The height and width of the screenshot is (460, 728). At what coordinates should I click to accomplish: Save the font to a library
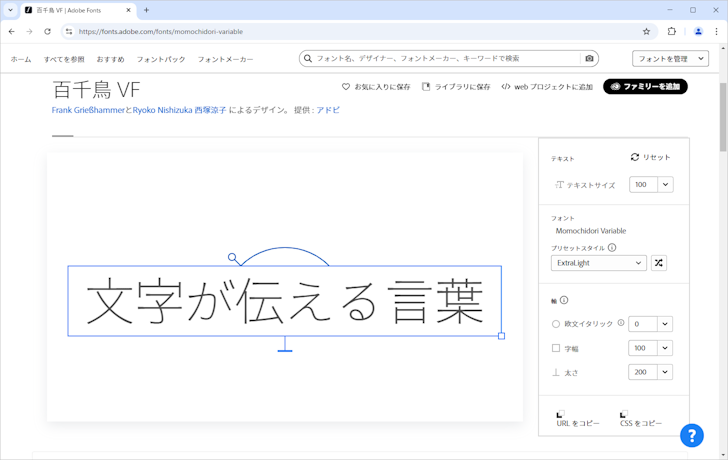(456, 87)
